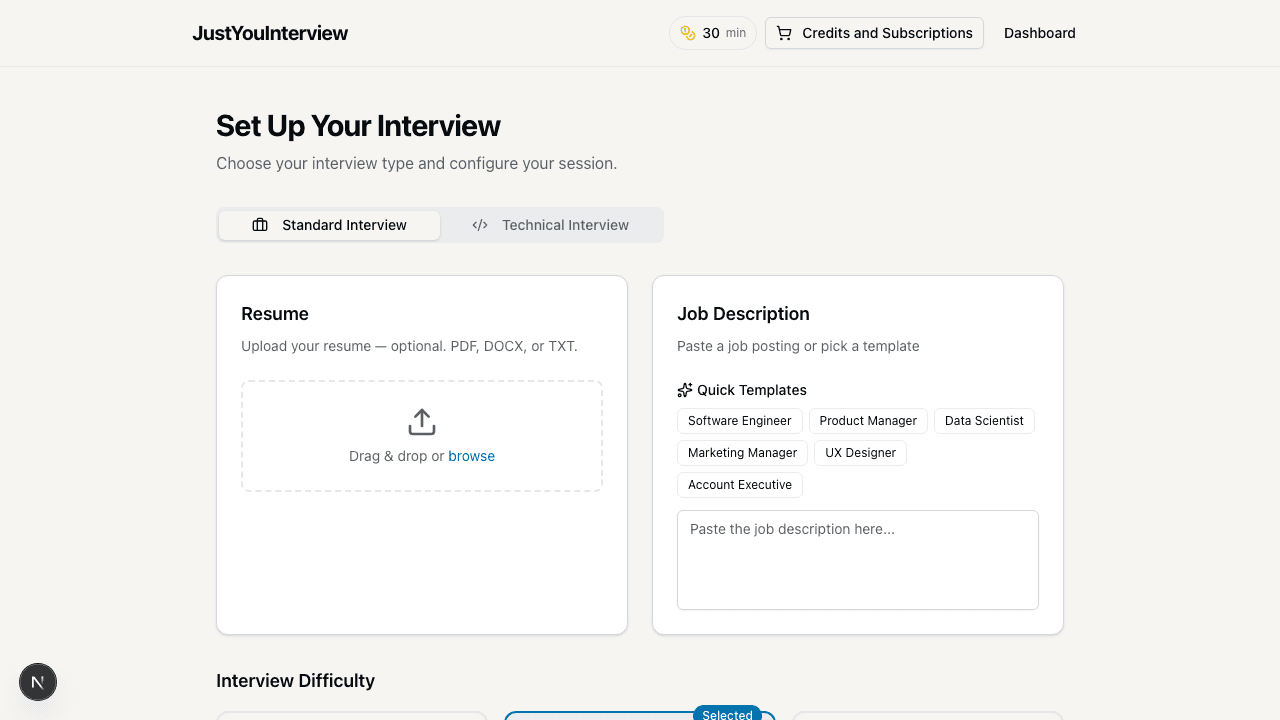This screenshot has width=1280, height=720.
Task: Click the briefcase icon on Standard Interview
Action: 260,225
